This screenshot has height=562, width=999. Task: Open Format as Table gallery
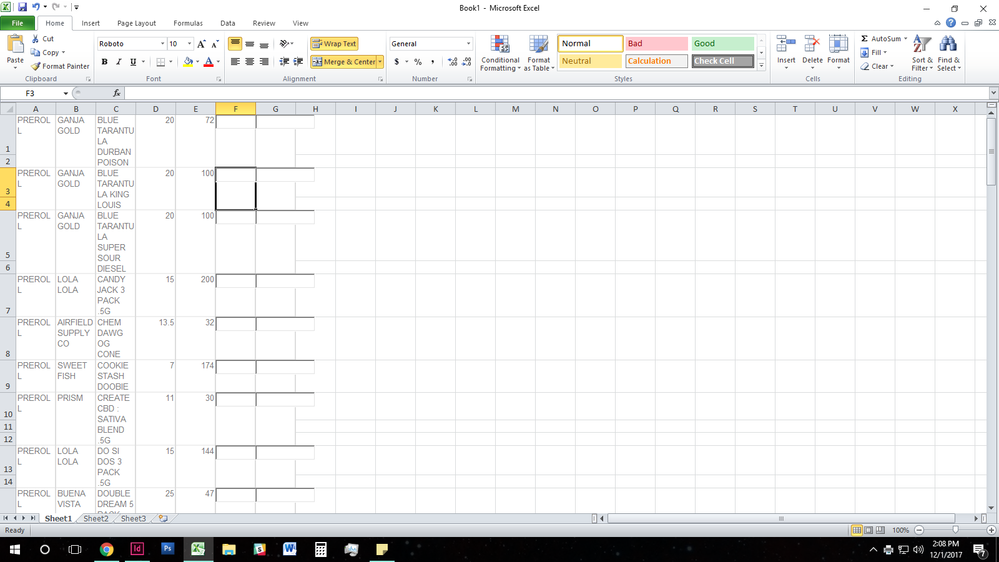(x=539, y=54)
